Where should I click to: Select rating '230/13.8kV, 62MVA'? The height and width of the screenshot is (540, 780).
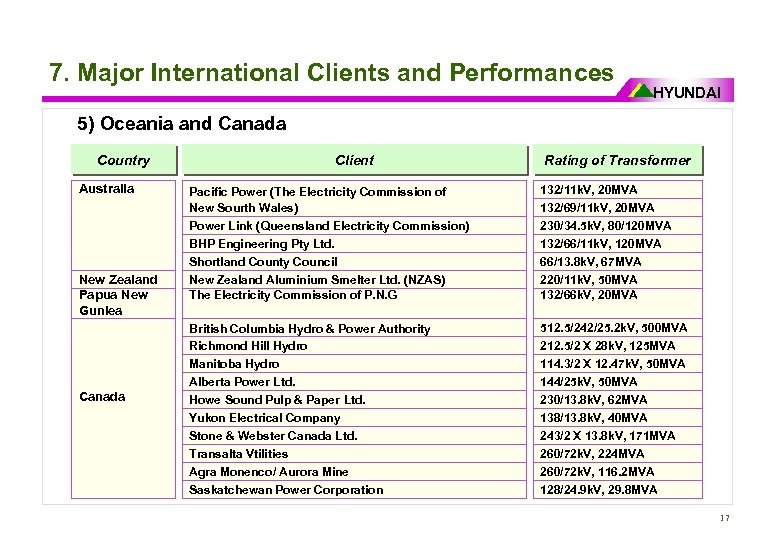tap(617, 399)
